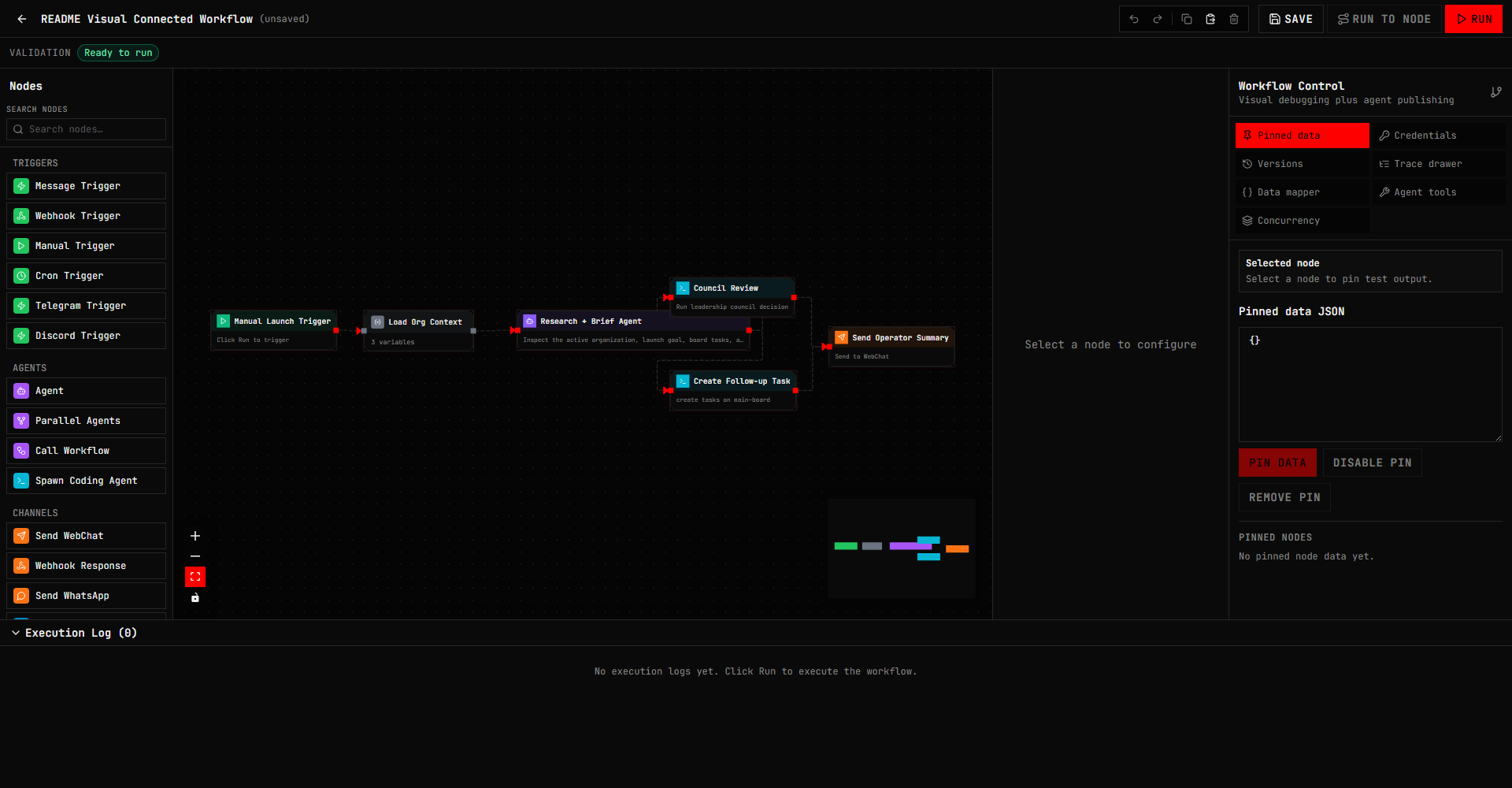Select the Load Org Context canvas node
This screenshot has height=788, width=1512.
tap(418, 331)
